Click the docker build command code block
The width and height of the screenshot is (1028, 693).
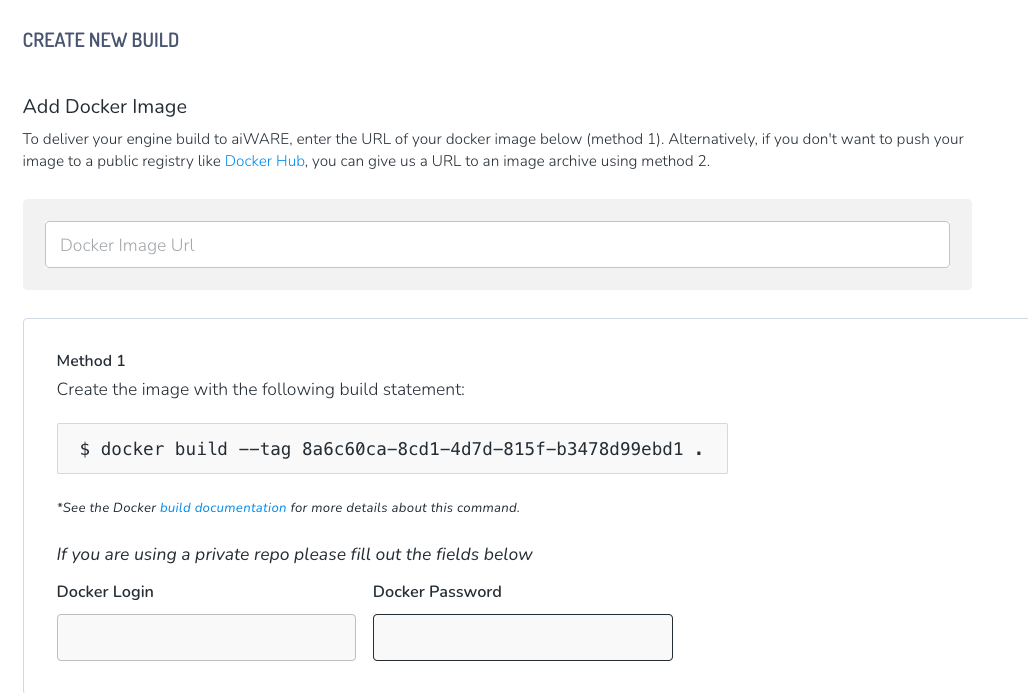tap(391, 449)
